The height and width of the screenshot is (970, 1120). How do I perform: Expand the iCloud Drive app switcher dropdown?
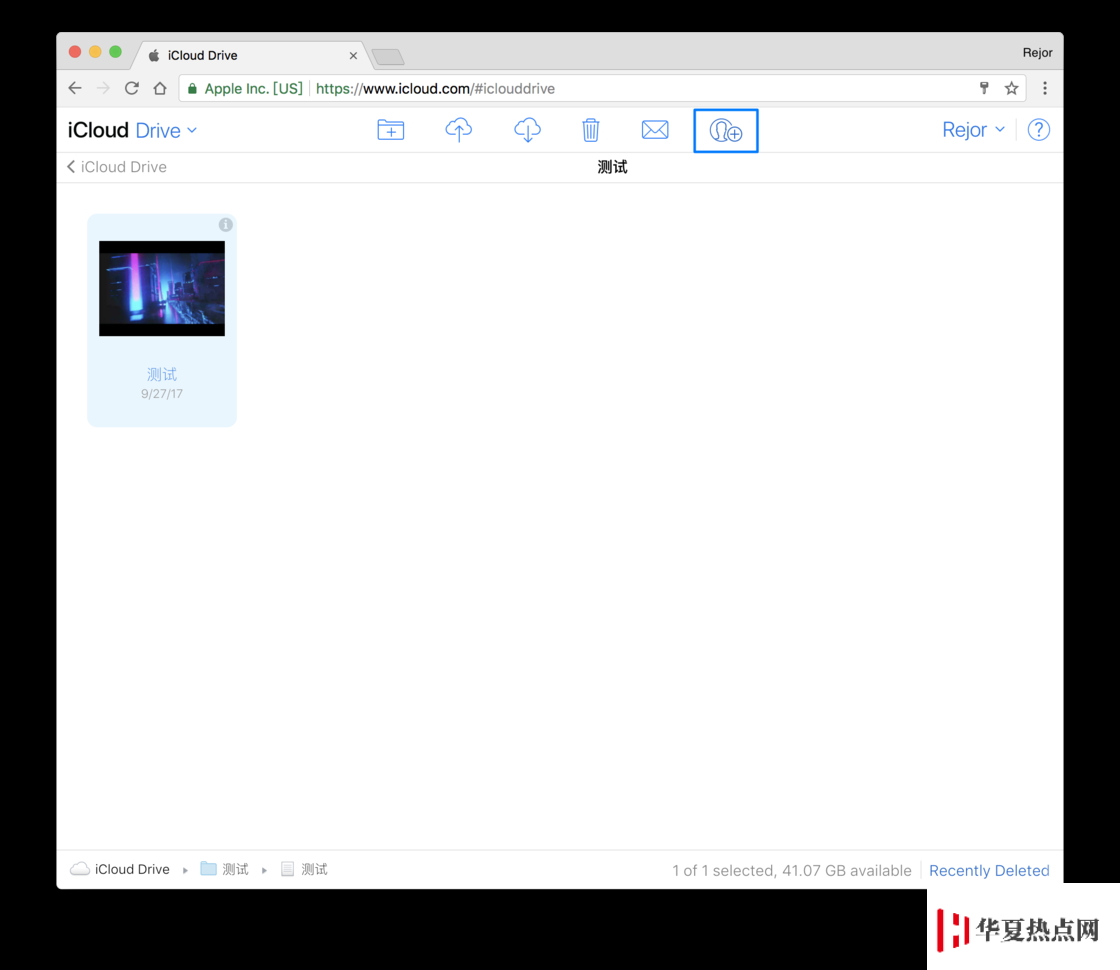point(166,131)
